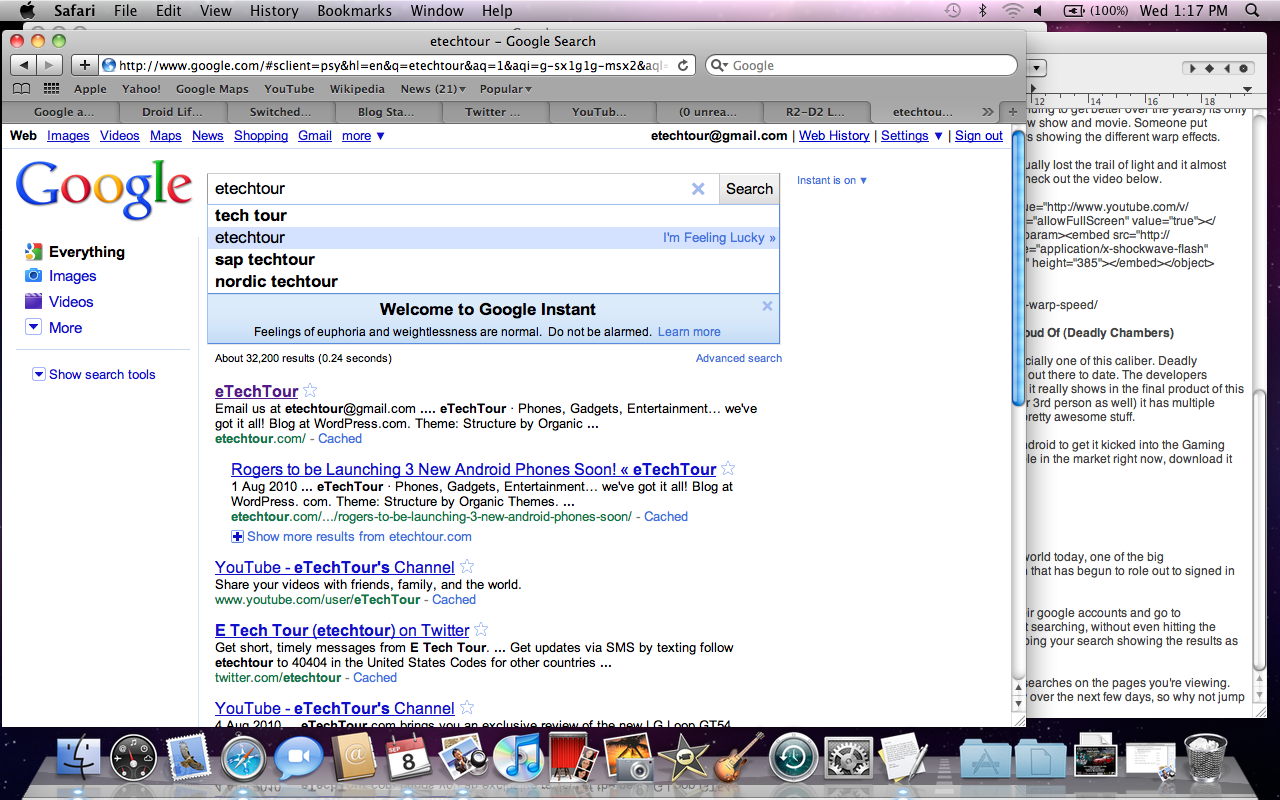Image resolution: width=1280 pixels, height=800 pixels.
Task: Switch to the Twitter tab in Safari
Action: pos(494,112)
